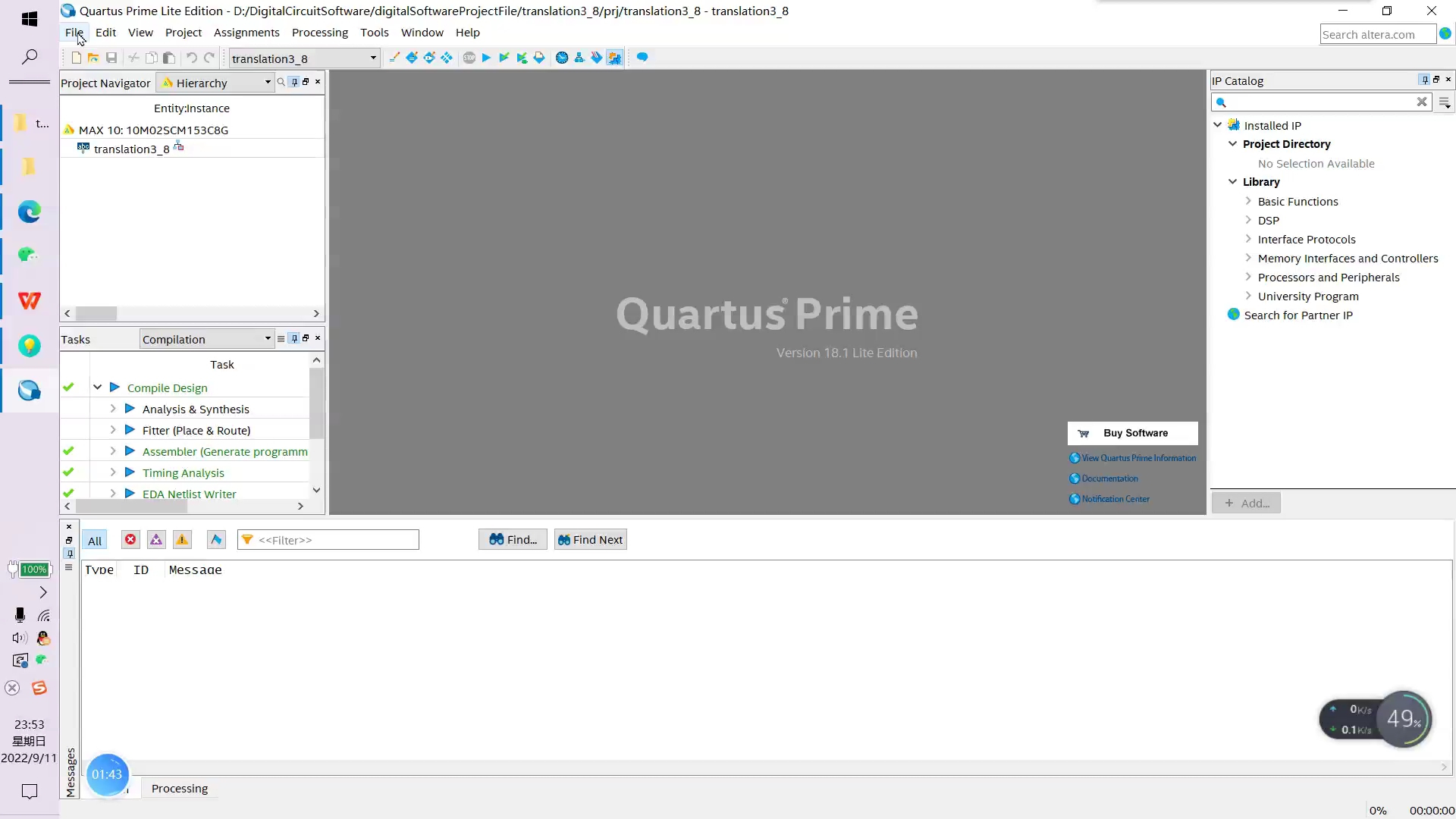This screenshot has width=1456, height=819.
Task: Click the IP Catalog search field
Action: [1321, 102]
